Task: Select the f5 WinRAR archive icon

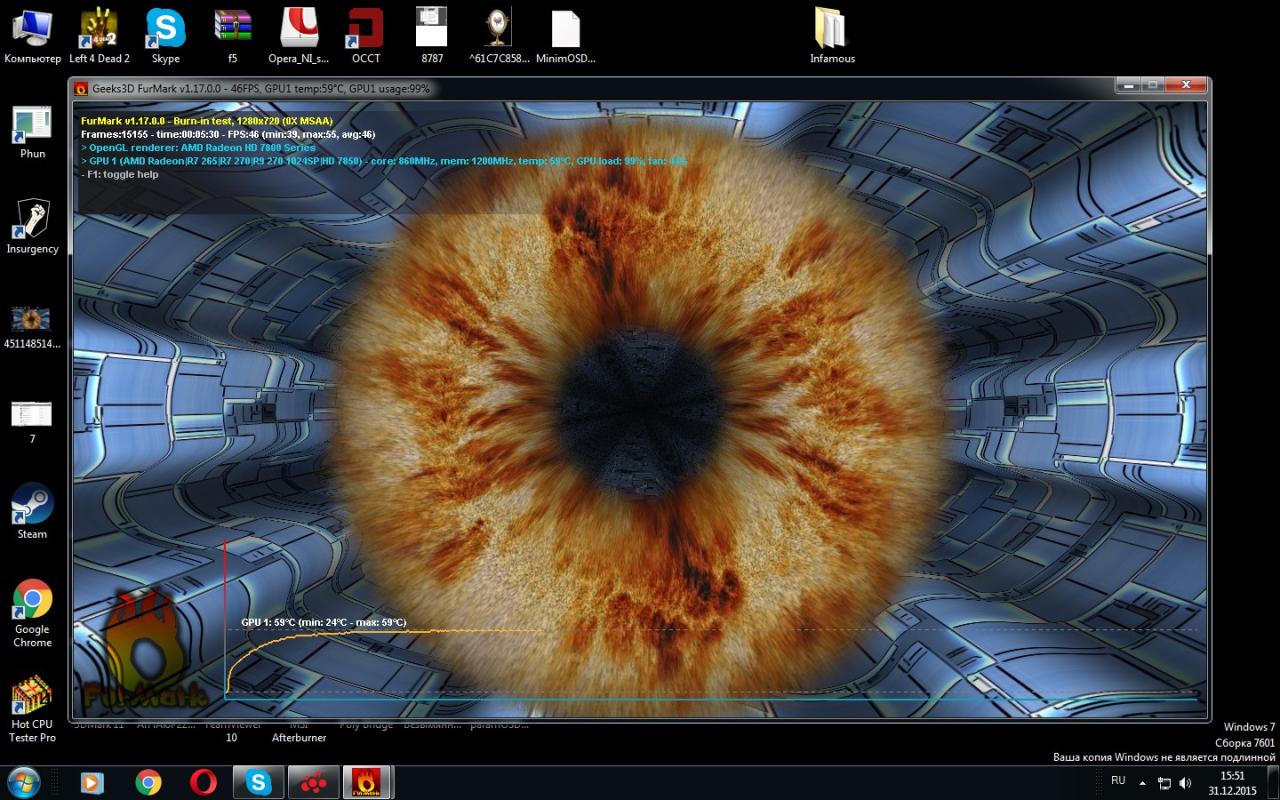Action: coord(232,30)
